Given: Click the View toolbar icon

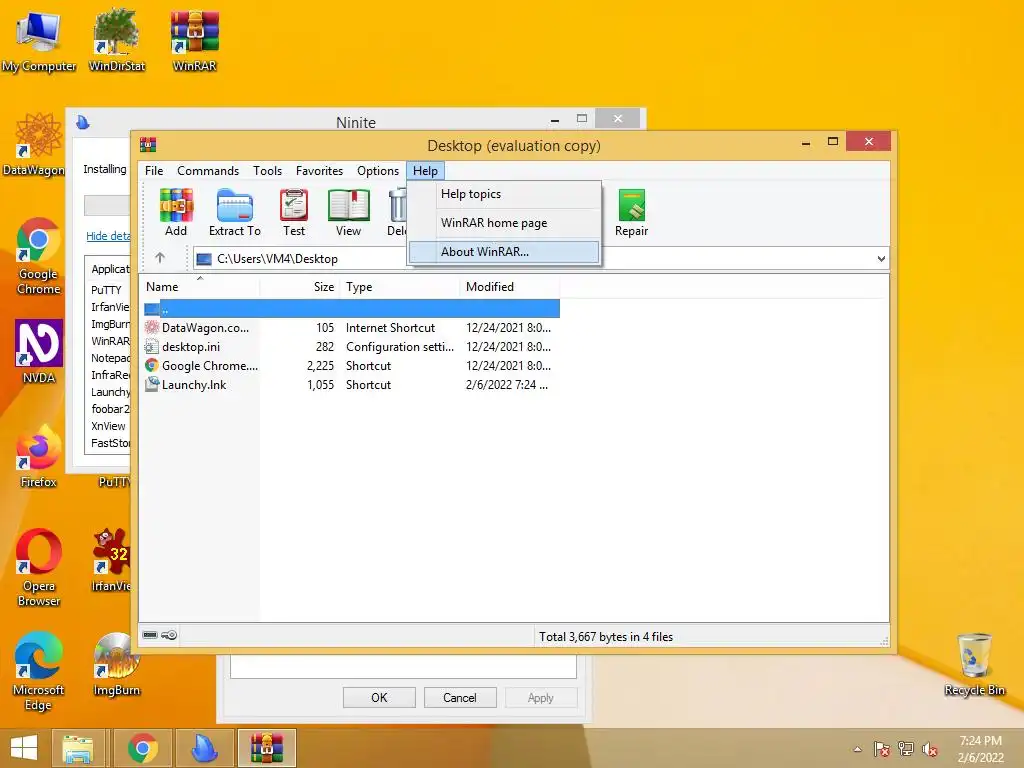Looking at the screenshot, I should pos(348,212).
